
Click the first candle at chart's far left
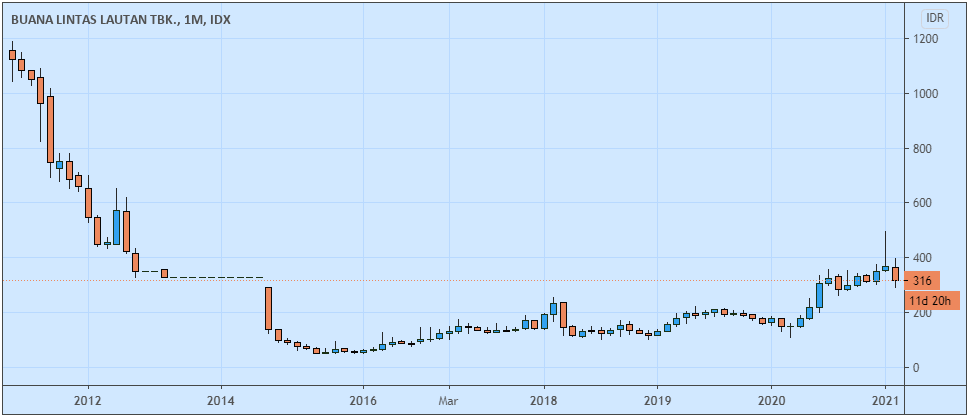[12, 56]
